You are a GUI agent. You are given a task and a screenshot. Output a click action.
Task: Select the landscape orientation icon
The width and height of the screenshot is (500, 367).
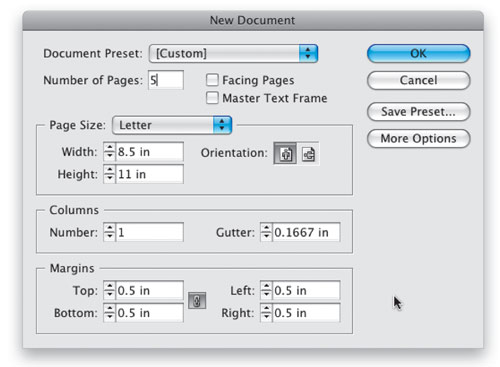point(308,154)
